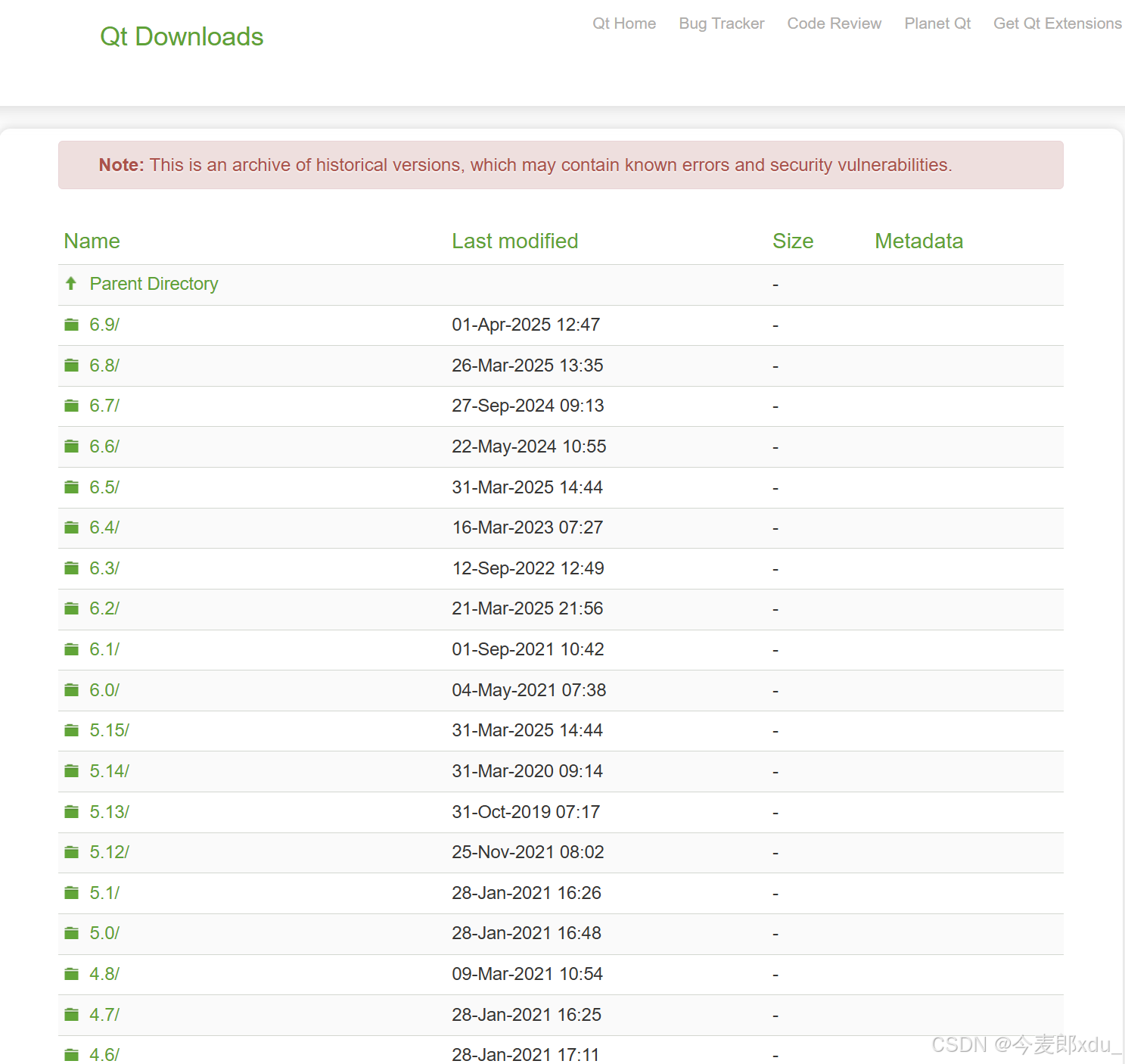This screenshot has width=1125, height=1064.
Task: Open the Qt Home navigation link
Action: click(624, 23)
